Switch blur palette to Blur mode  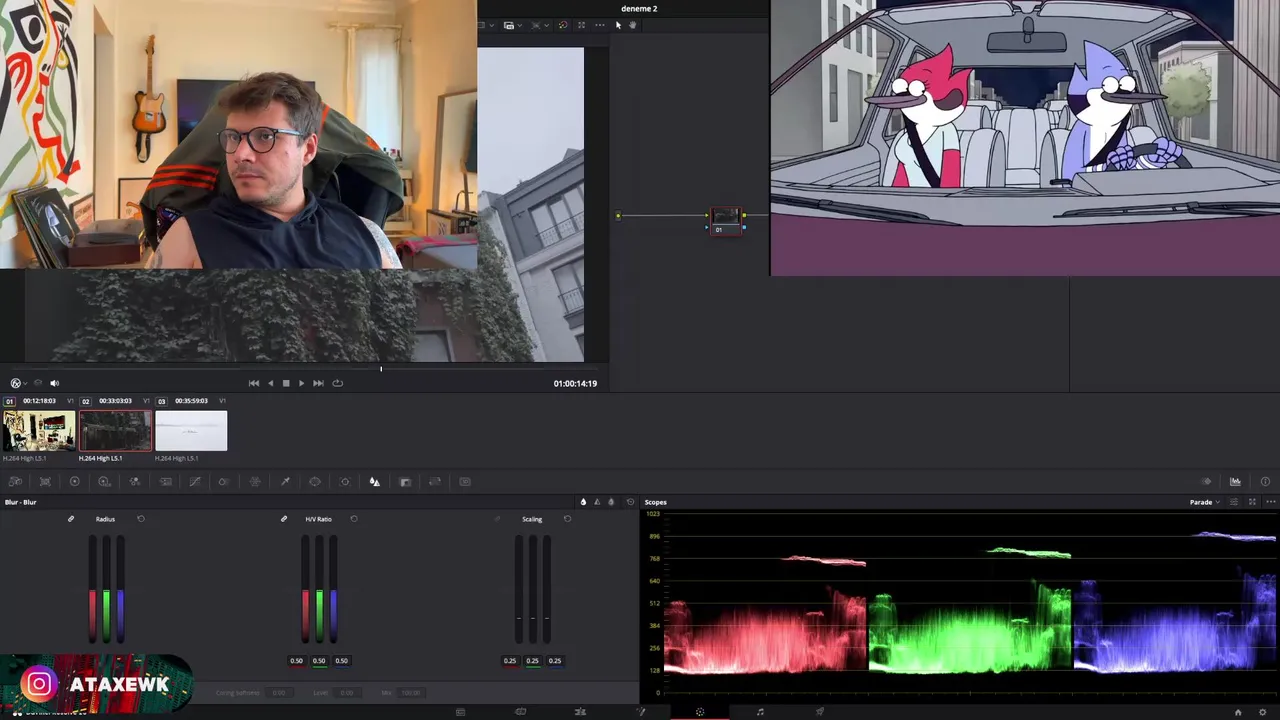(583, 502)
